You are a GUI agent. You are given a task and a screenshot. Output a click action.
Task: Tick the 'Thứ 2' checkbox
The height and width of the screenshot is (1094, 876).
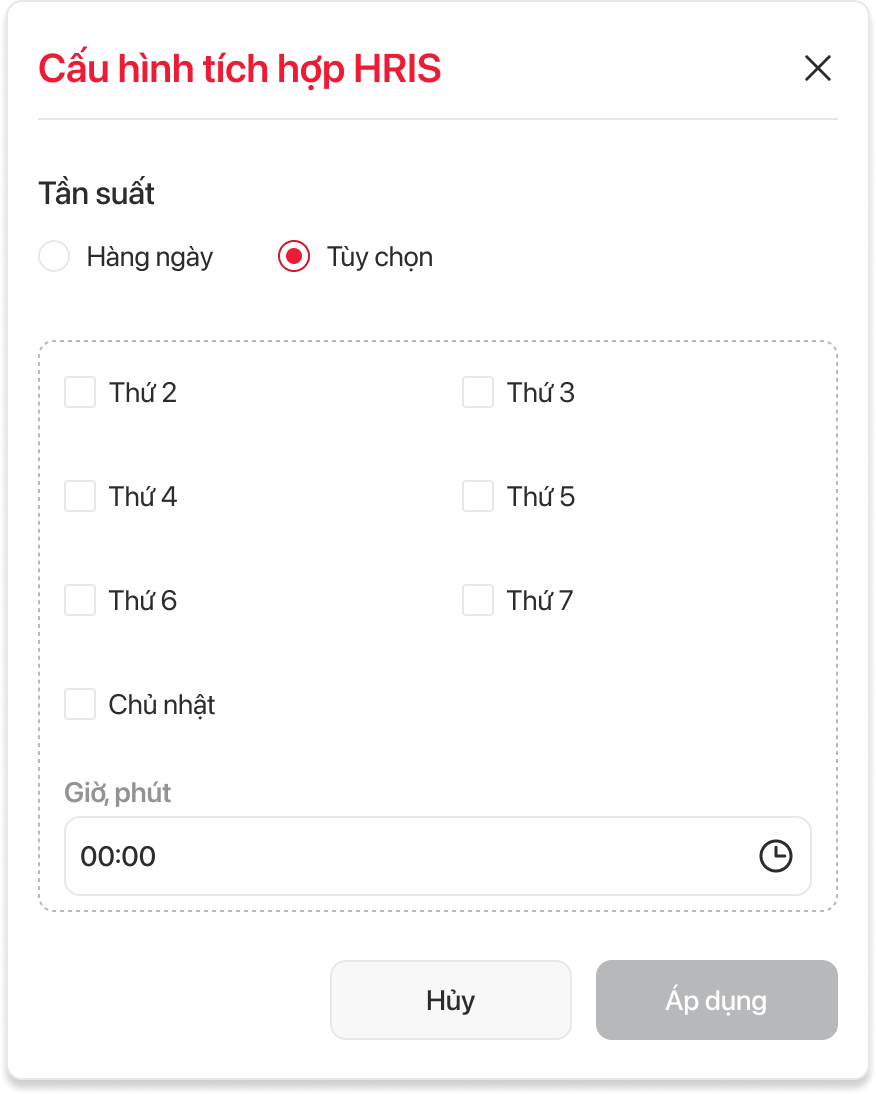[80, 392]
